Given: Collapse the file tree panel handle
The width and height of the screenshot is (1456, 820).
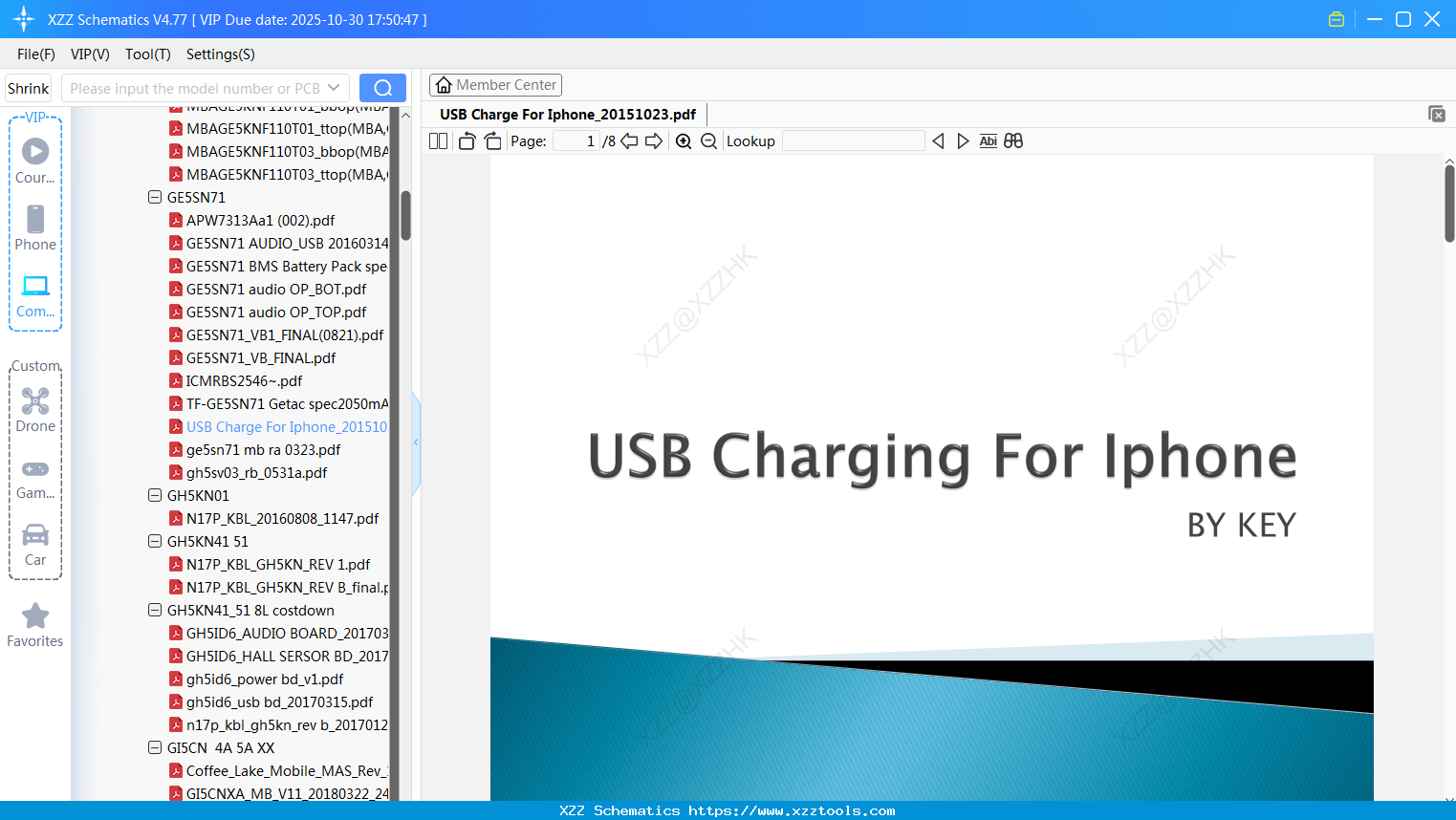Looking at the screenshot, I should pos(416,442).
